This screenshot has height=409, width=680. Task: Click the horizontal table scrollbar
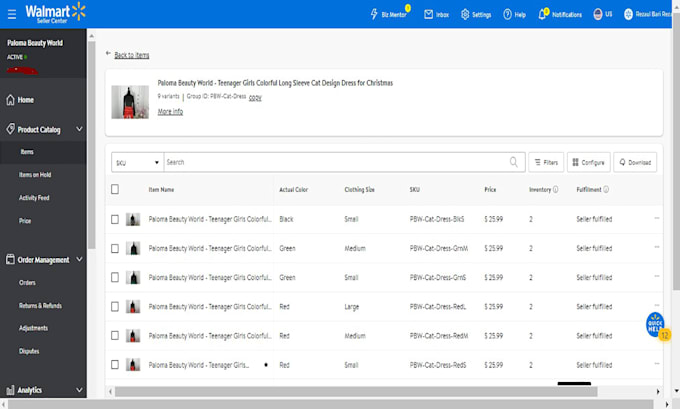[x=356, y=392]
